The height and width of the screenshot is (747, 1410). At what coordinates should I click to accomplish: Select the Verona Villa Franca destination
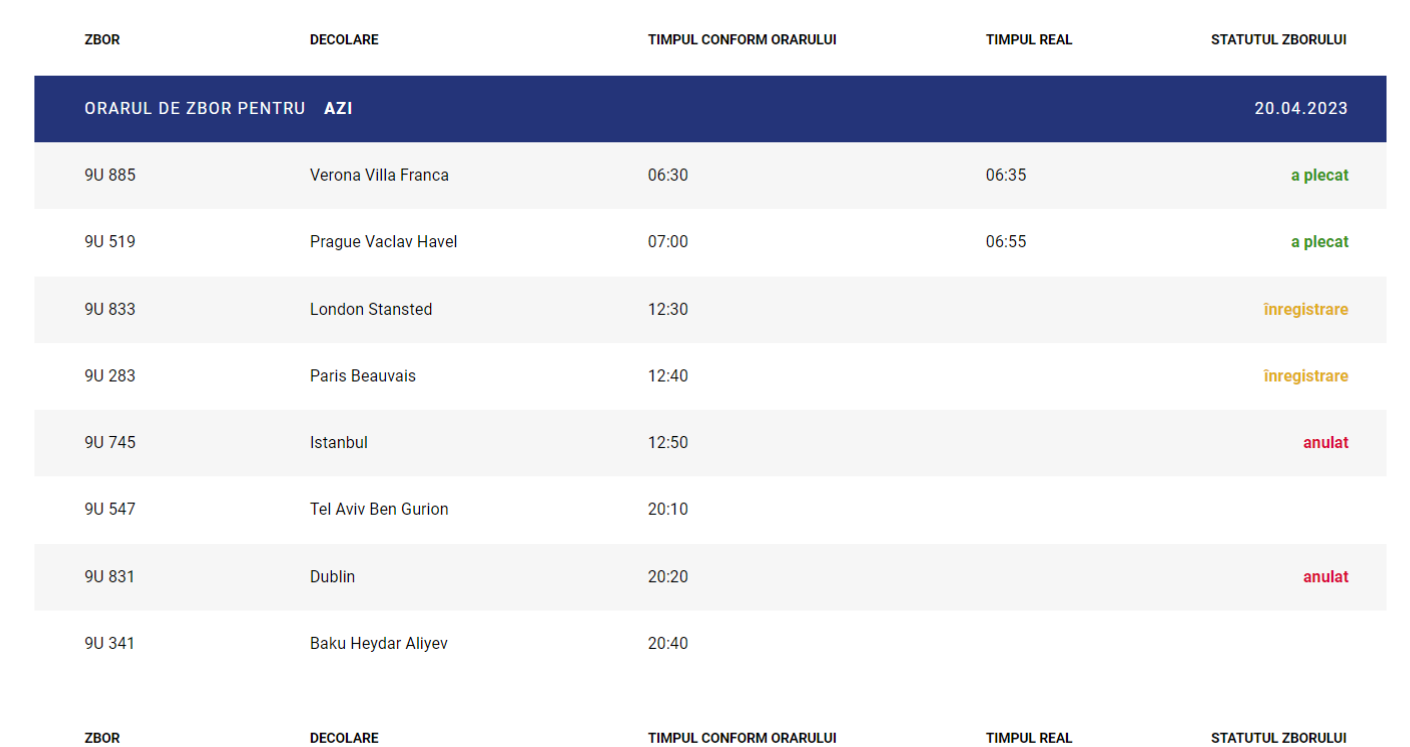[379, 175]
